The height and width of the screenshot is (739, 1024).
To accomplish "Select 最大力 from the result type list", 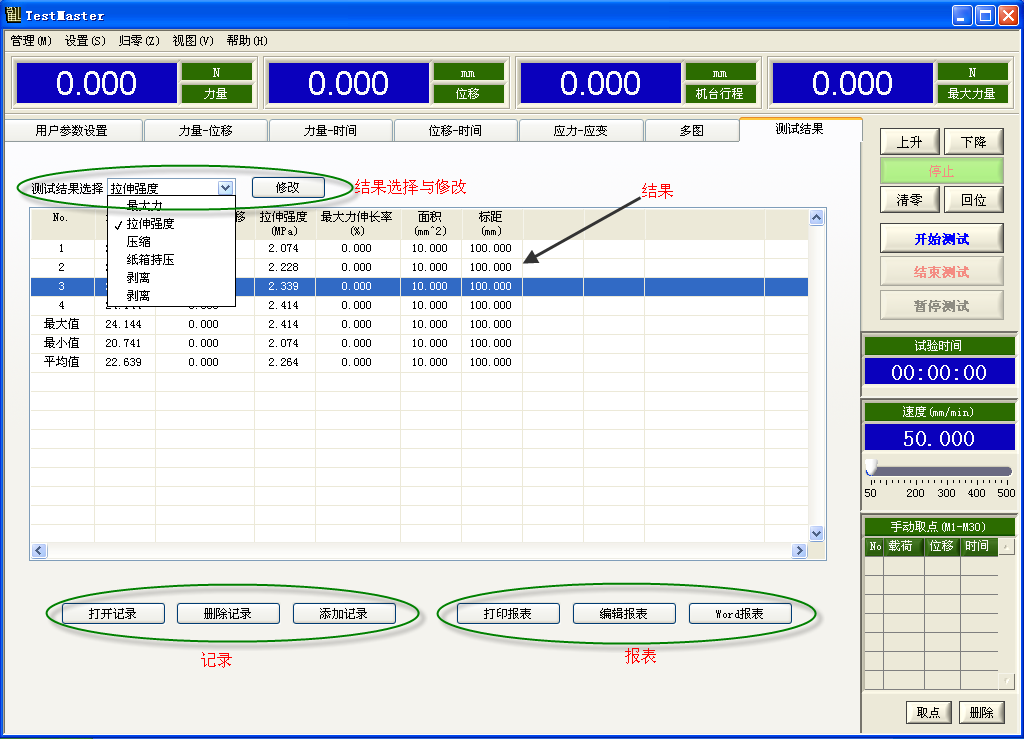I will coord(144,205).
